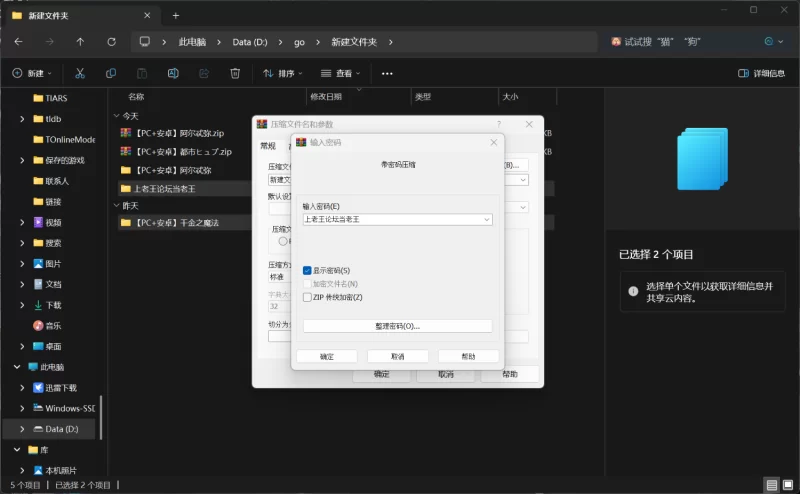Enable the ZIP 传统加密(Z) checkbox
800x494 pixels.
pyautogui.click(x=307, y=297)
